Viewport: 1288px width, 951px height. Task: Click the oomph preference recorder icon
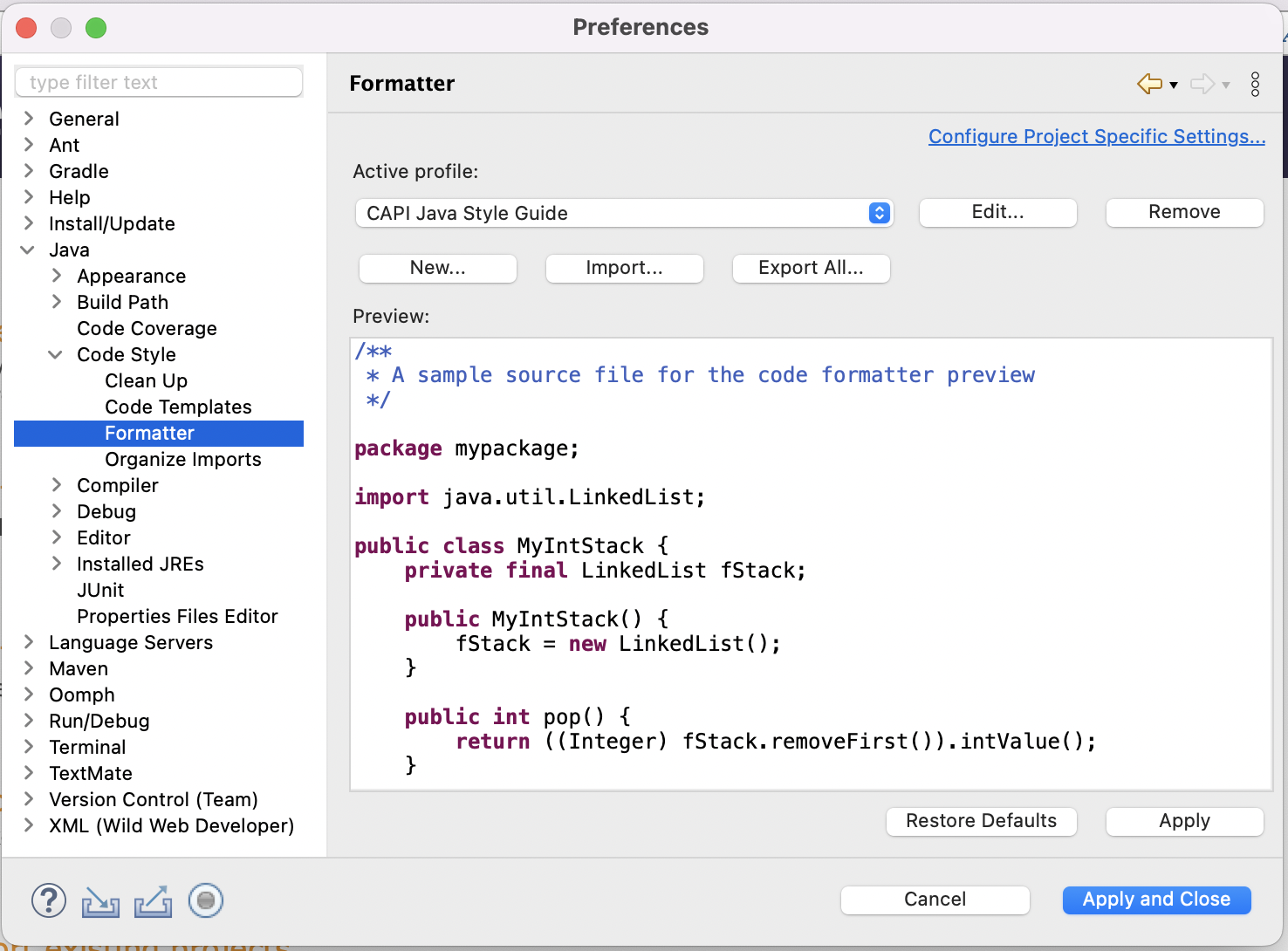206,900
